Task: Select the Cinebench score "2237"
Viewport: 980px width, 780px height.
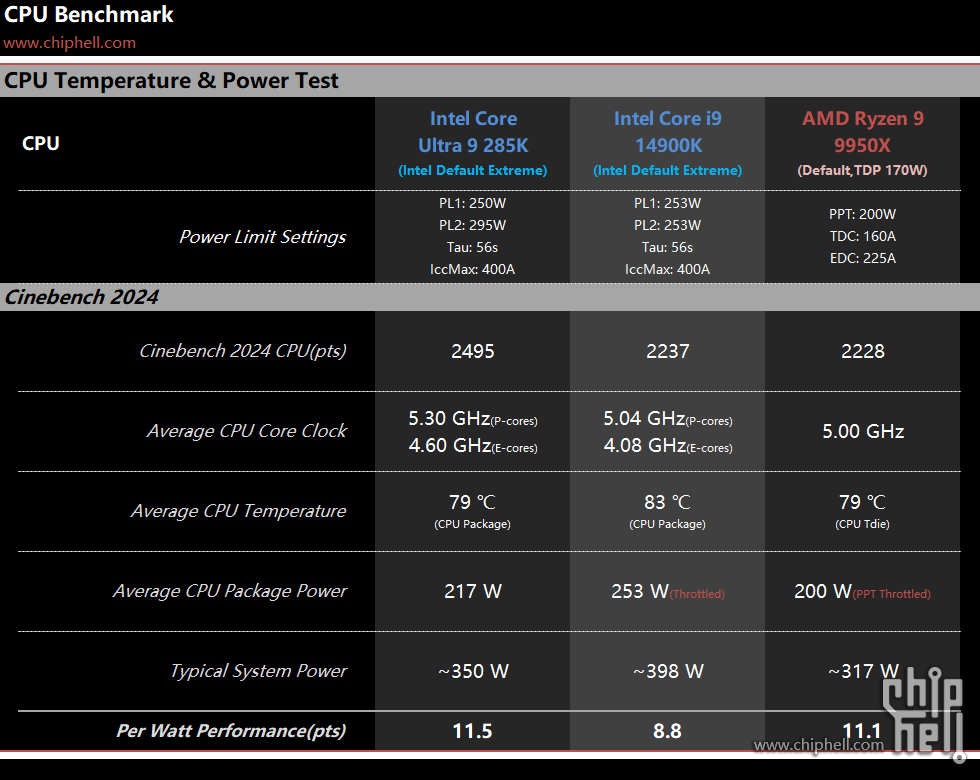Action: point(668,351)
